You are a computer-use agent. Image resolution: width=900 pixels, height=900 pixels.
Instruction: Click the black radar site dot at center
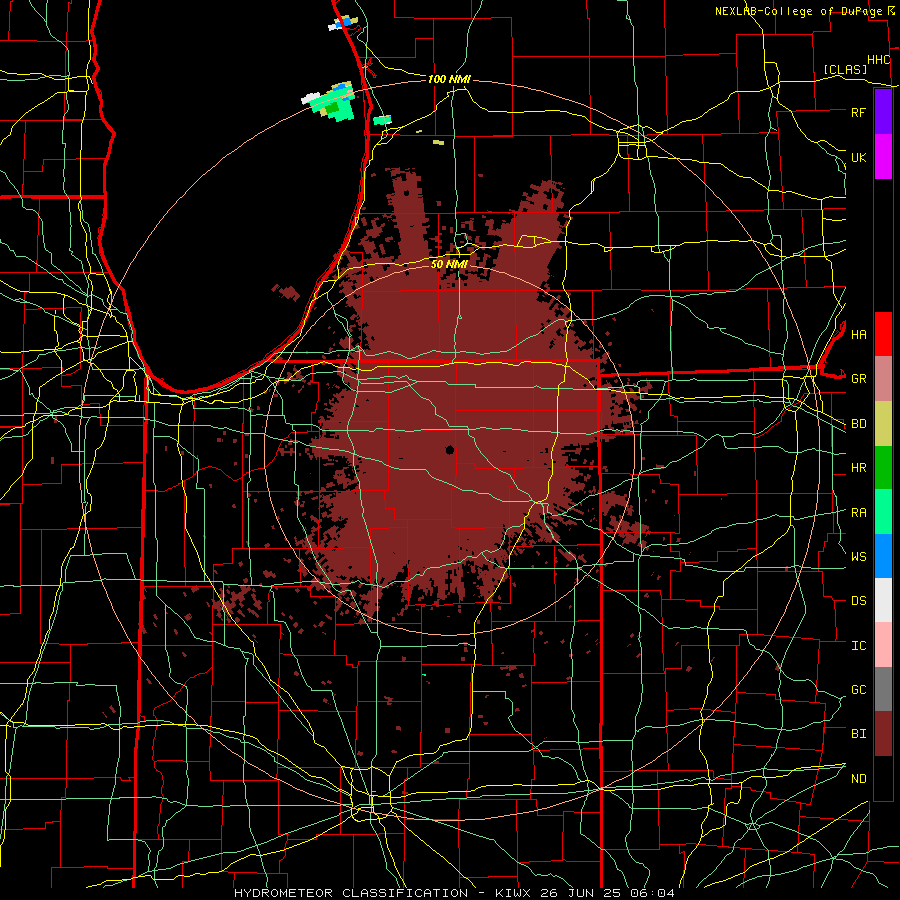450,450
